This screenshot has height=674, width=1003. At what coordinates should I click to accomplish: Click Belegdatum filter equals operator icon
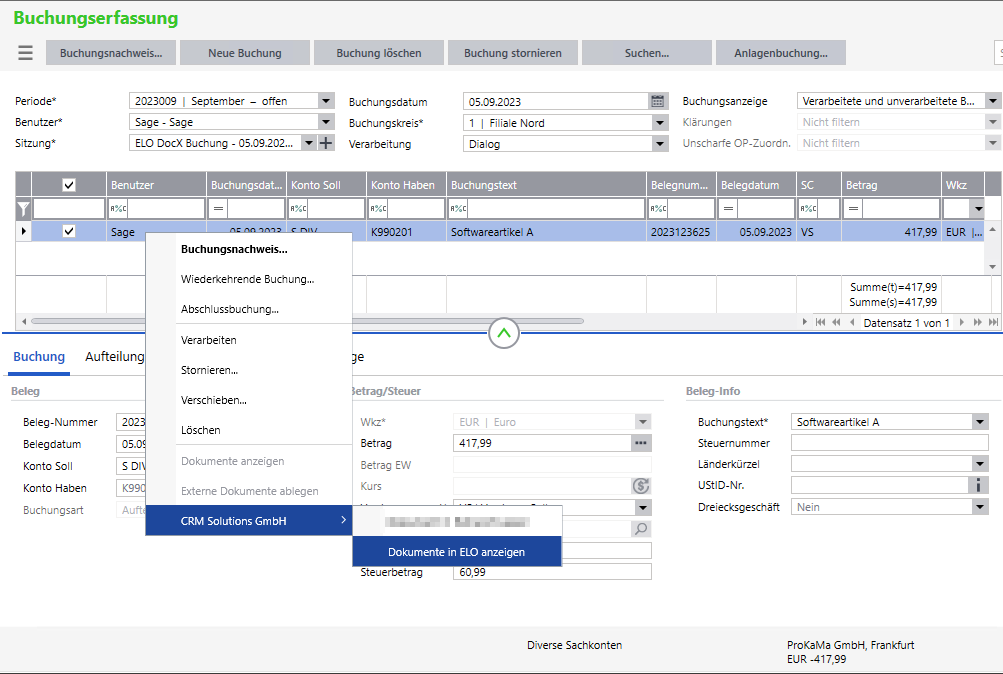tap(728, 208)
